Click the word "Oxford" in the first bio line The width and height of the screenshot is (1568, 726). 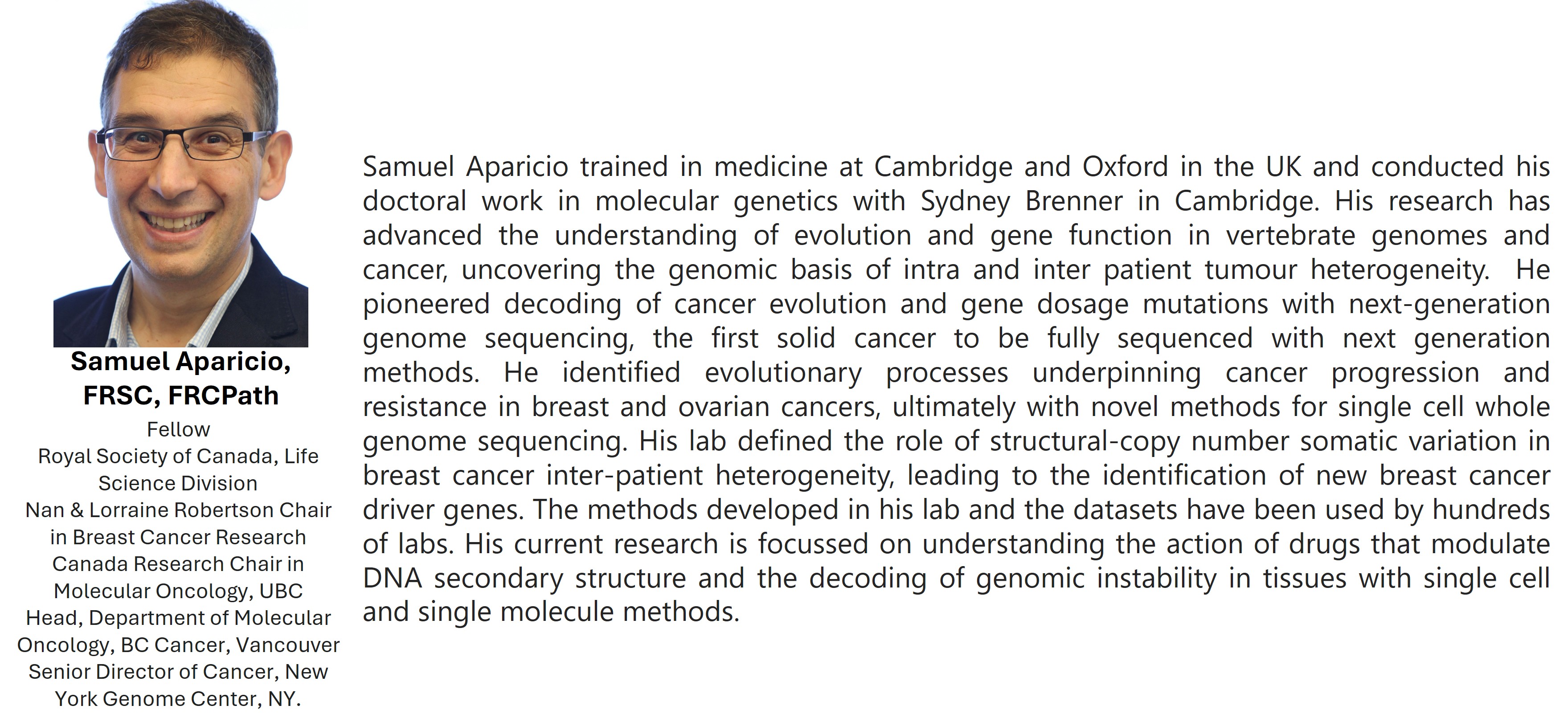tap(1125, 167)
